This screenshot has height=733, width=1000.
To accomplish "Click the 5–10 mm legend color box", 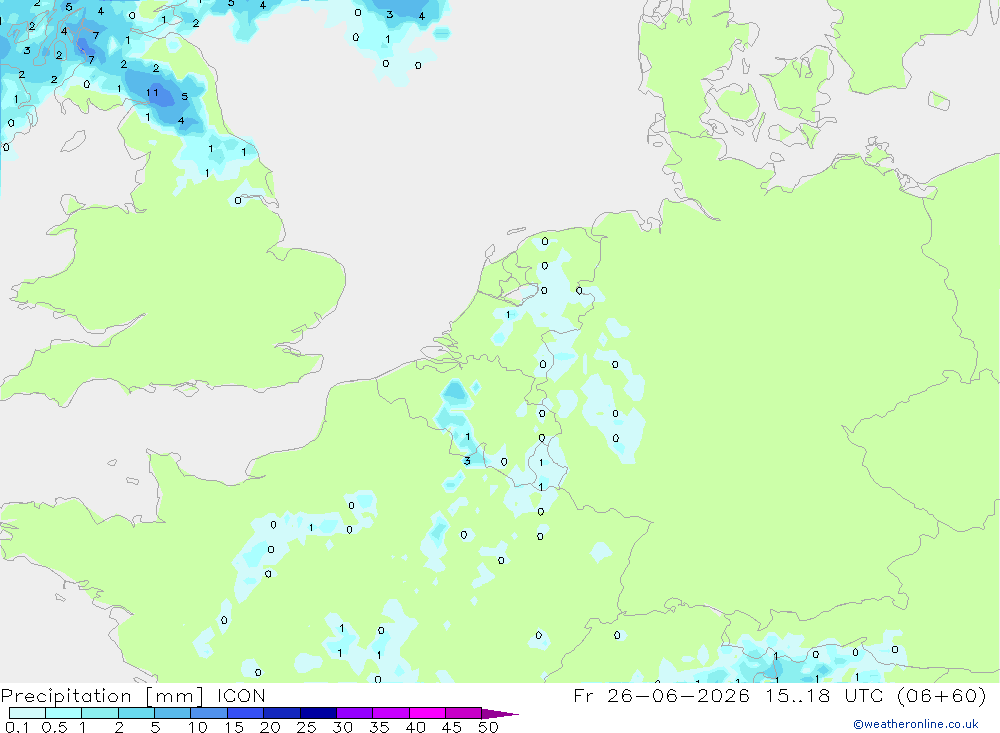I will pos(173,713).
